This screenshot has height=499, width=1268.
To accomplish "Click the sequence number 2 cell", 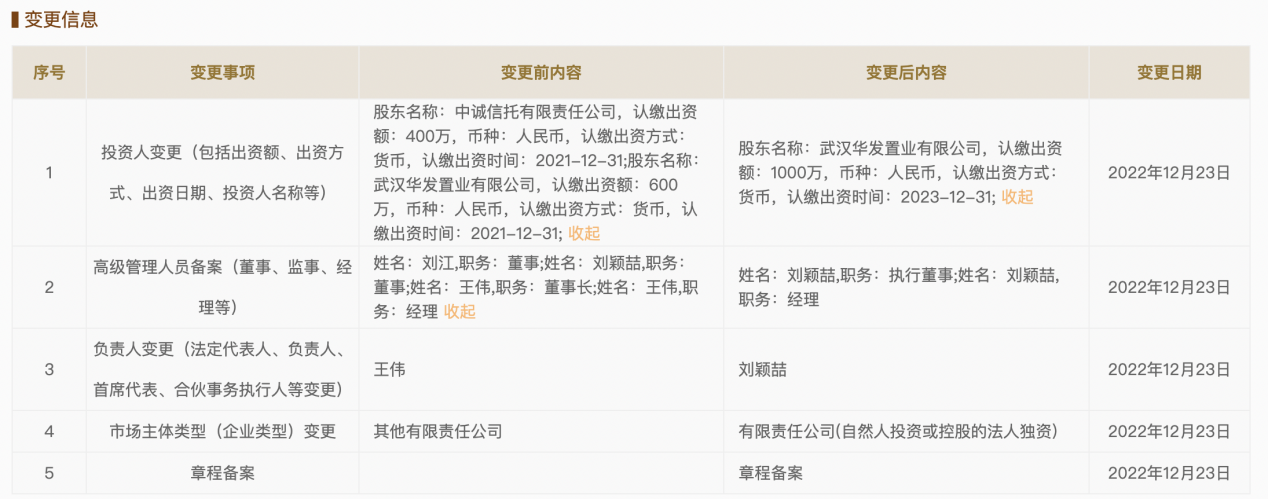I will (49, 287).
